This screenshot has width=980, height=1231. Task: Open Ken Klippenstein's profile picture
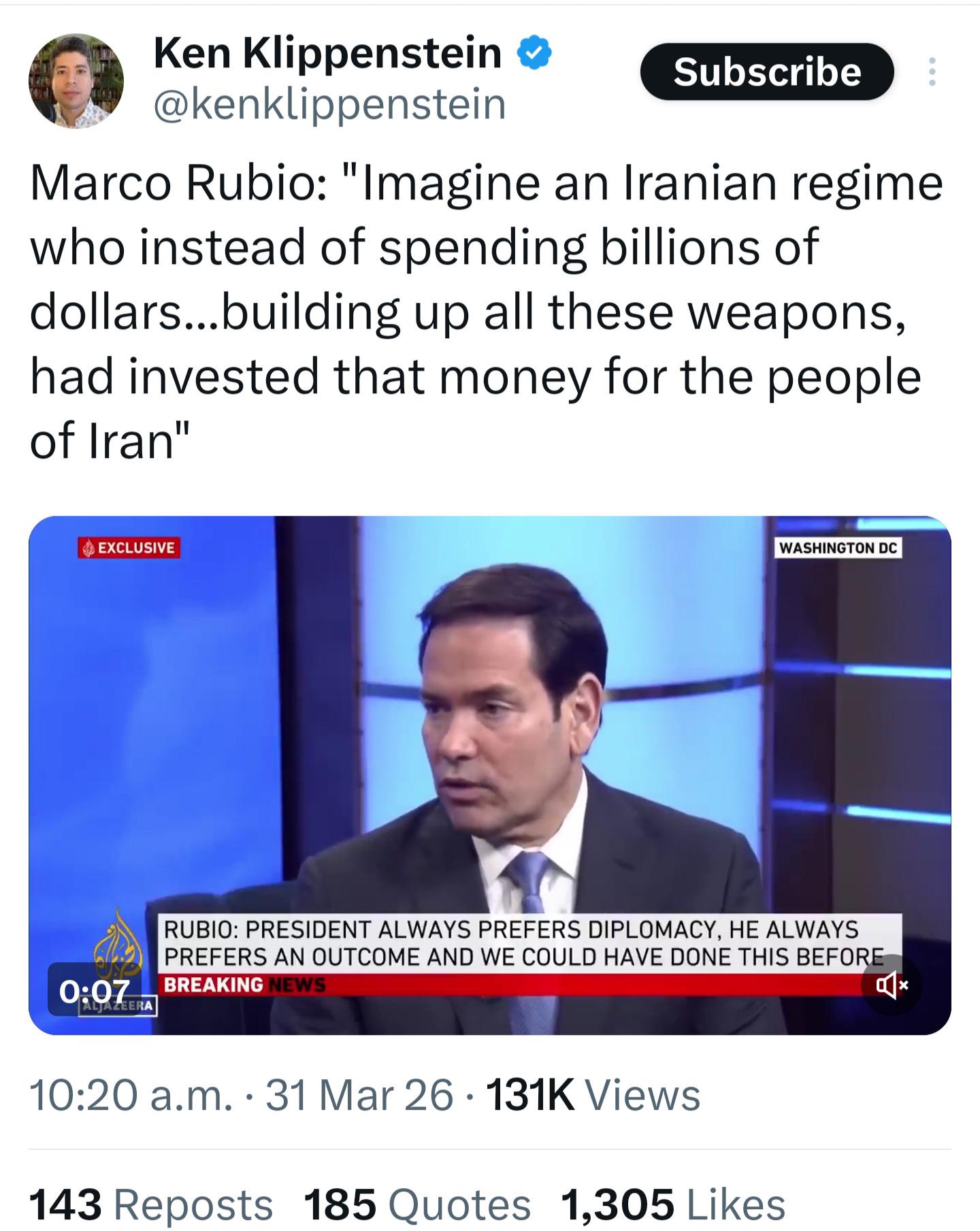(76, 81)
